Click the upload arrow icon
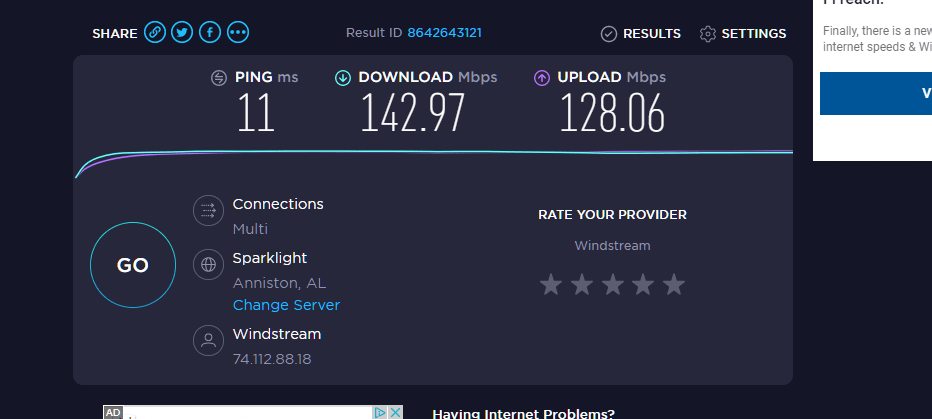932x419 pixels. (541, 78)
